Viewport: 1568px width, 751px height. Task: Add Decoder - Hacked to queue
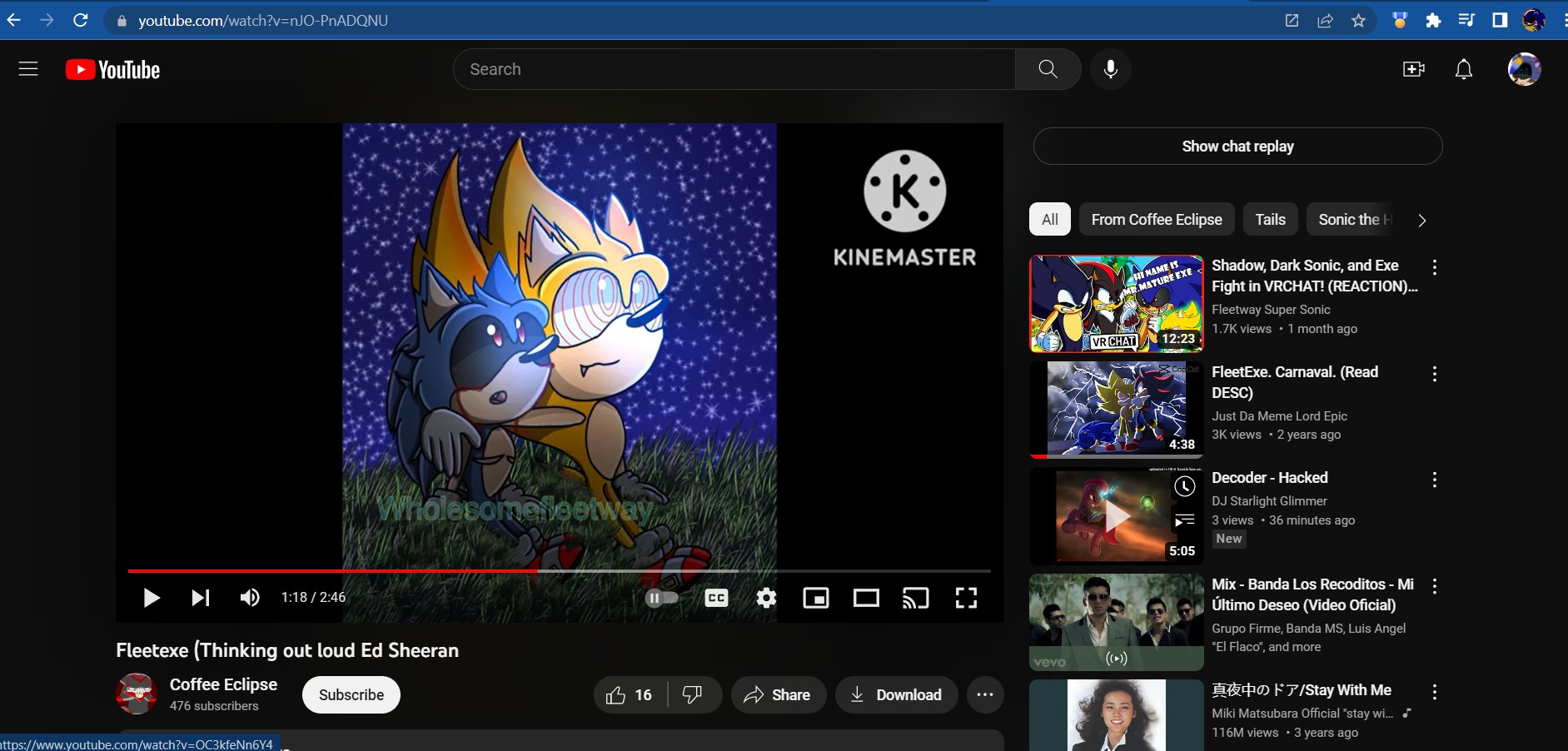point(1185,521)
